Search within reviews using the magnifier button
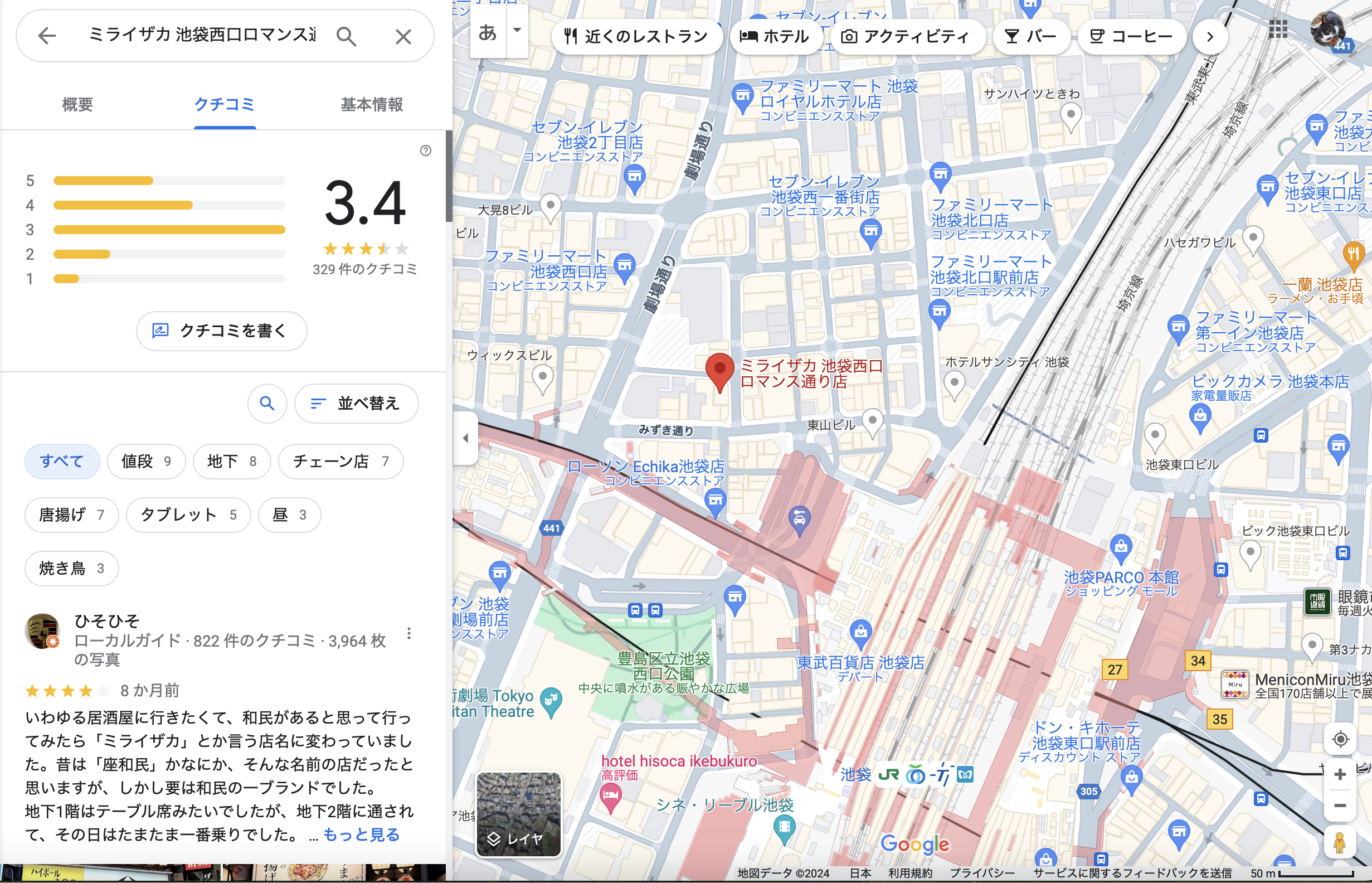Image resolution: width=1372 pixels, height=883 pixels. 267,403
